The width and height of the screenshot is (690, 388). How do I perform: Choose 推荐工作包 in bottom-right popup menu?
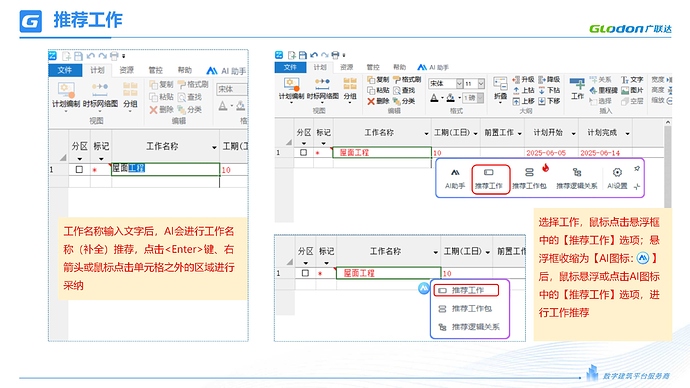click(465, 309)
